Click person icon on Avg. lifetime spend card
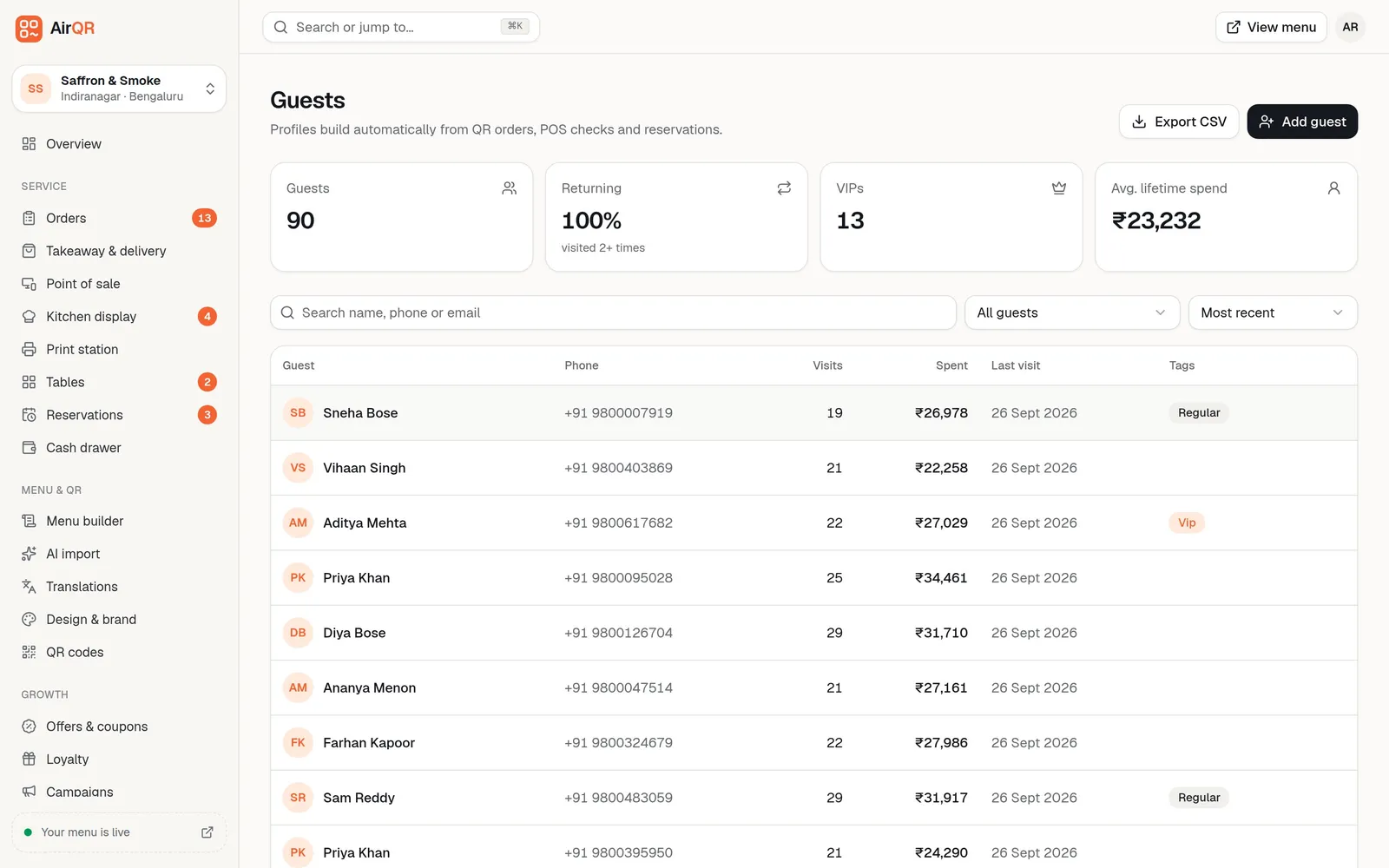Image resolution: width=1389 pixels, height=868 pixels. [1334, 188]
